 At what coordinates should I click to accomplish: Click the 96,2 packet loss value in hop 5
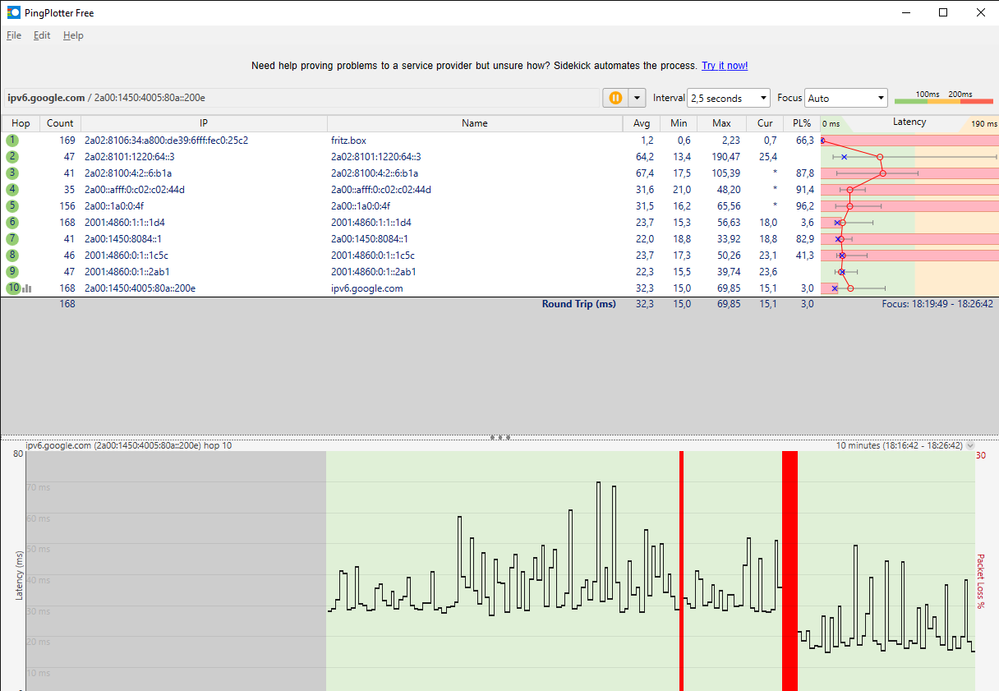(805, 206)
